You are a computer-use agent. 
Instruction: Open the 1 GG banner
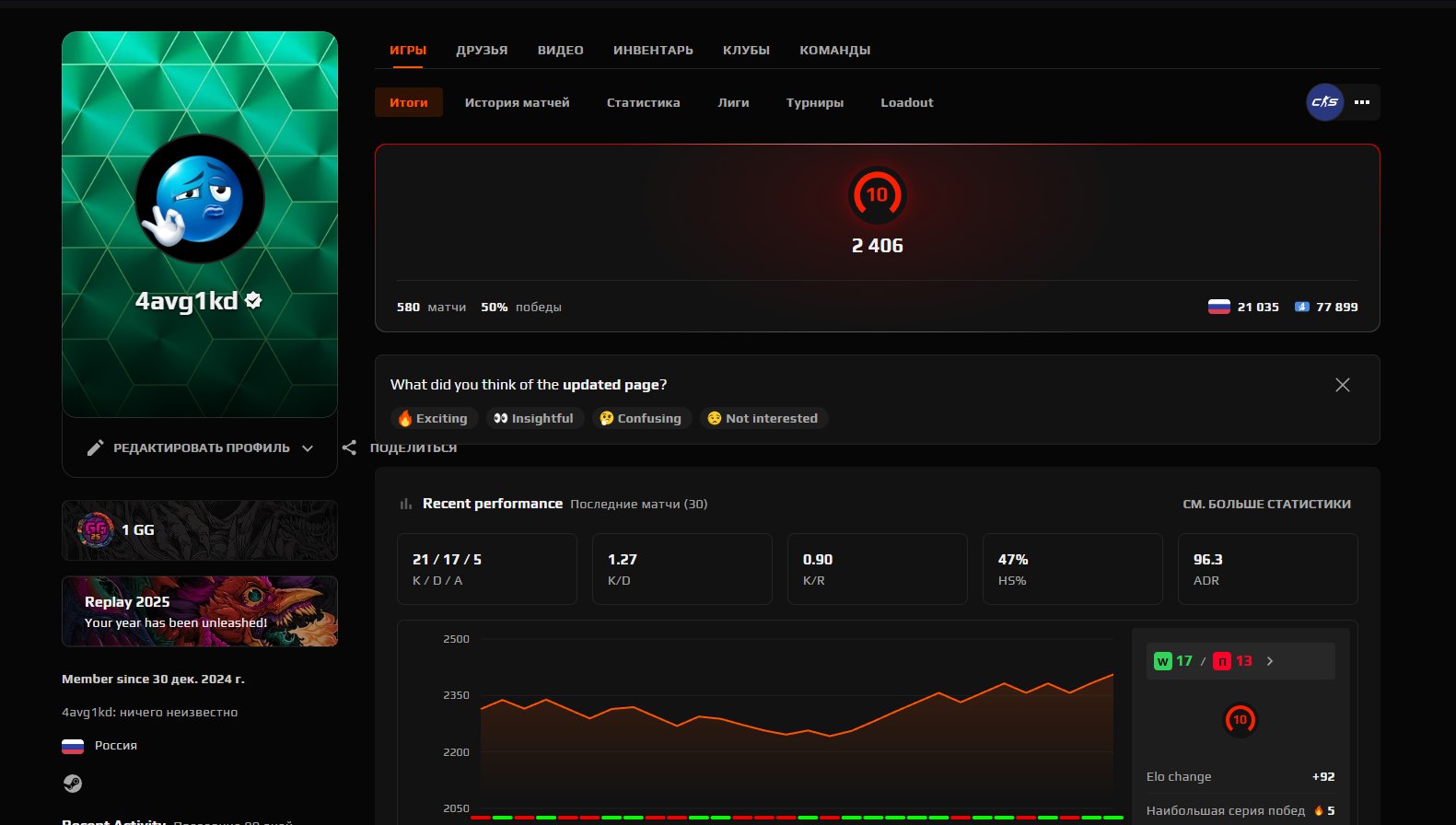point(200,530)
